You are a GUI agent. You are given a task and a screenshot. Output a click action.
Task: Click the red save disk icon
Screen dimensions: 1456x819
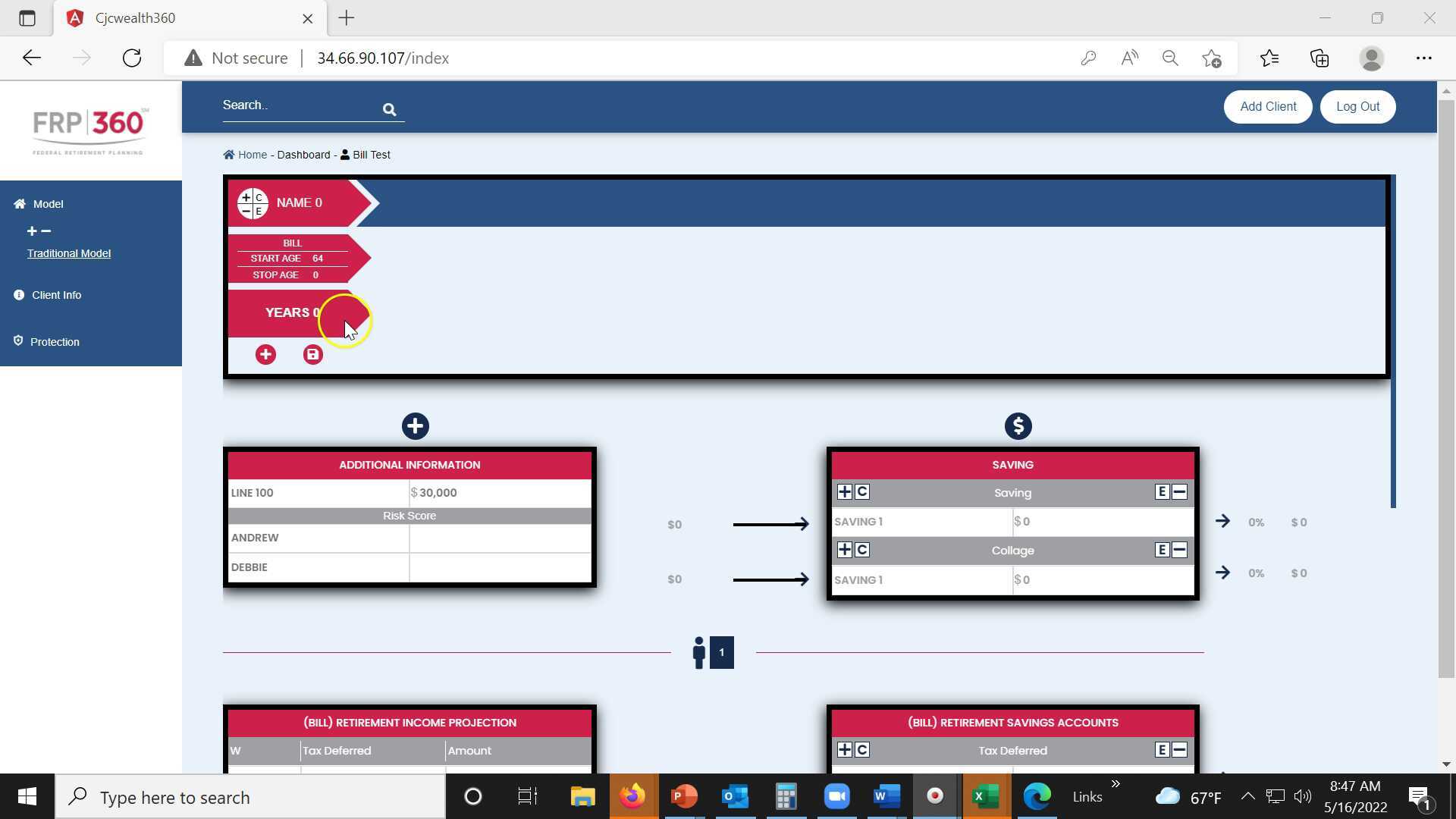tap(312, 355)
